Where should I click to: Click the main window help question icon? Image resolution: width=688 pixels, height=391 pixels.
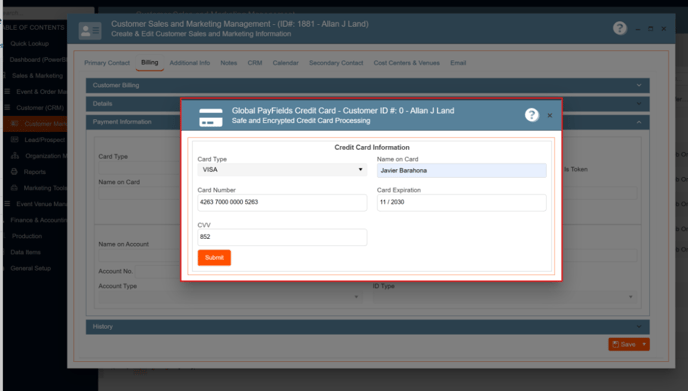pos(620,28)
